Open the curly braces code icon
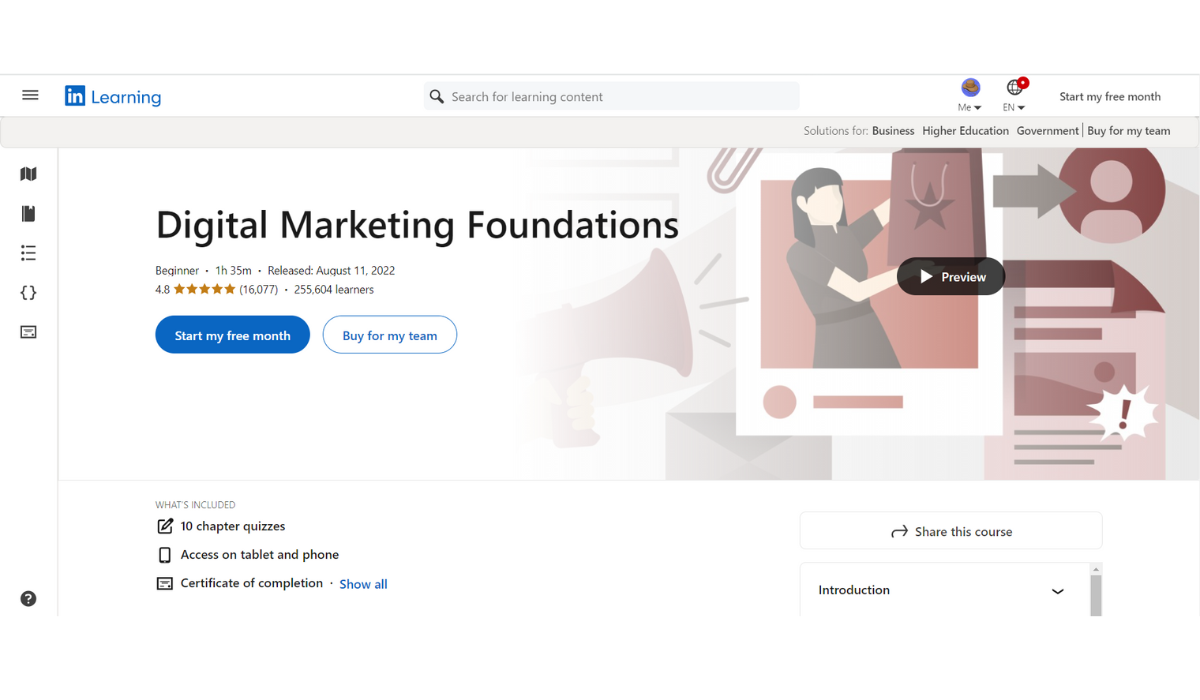Viewport: 1200px width, 700px height. 28,293
